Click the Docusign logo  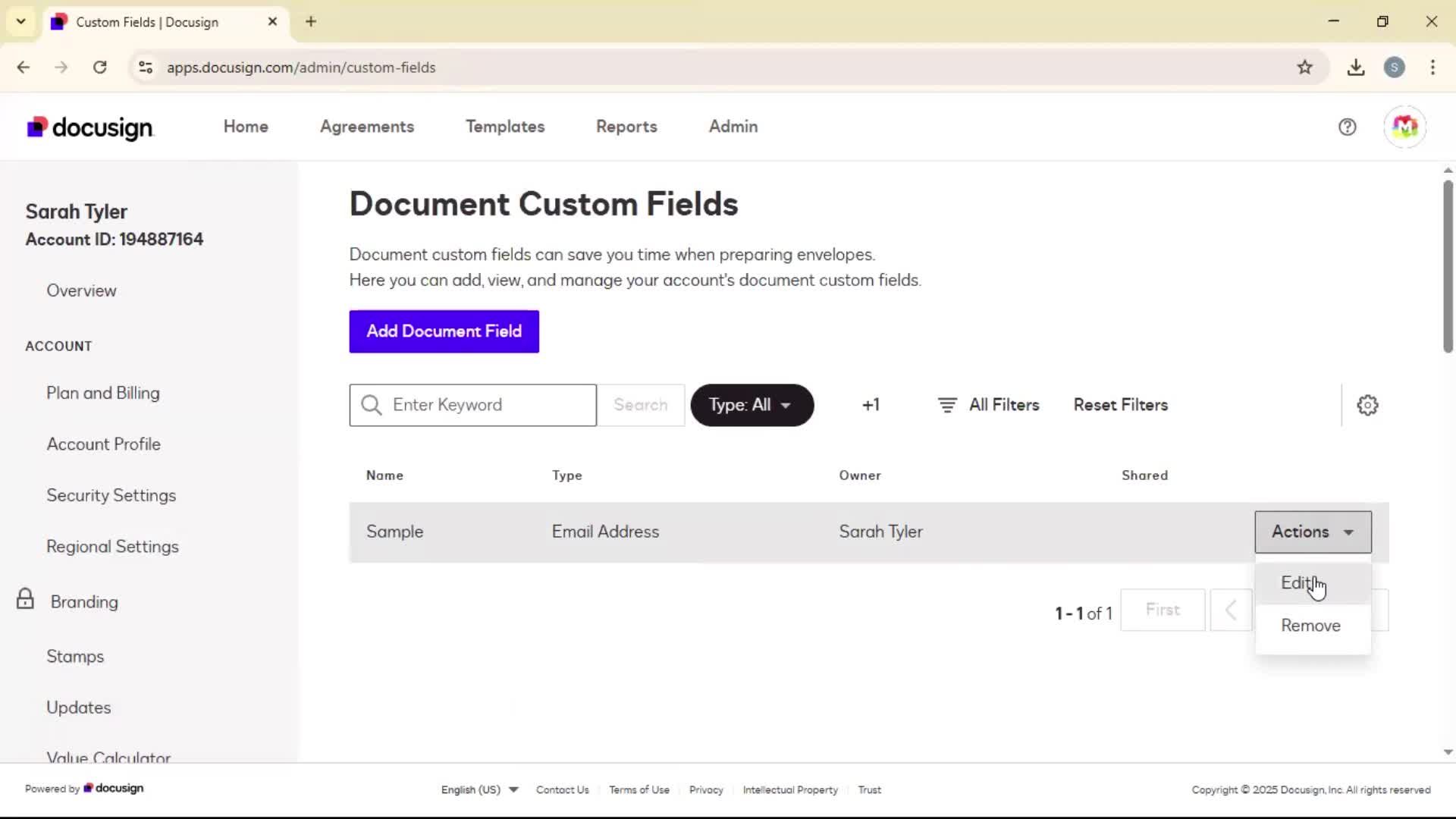(90, 127)
